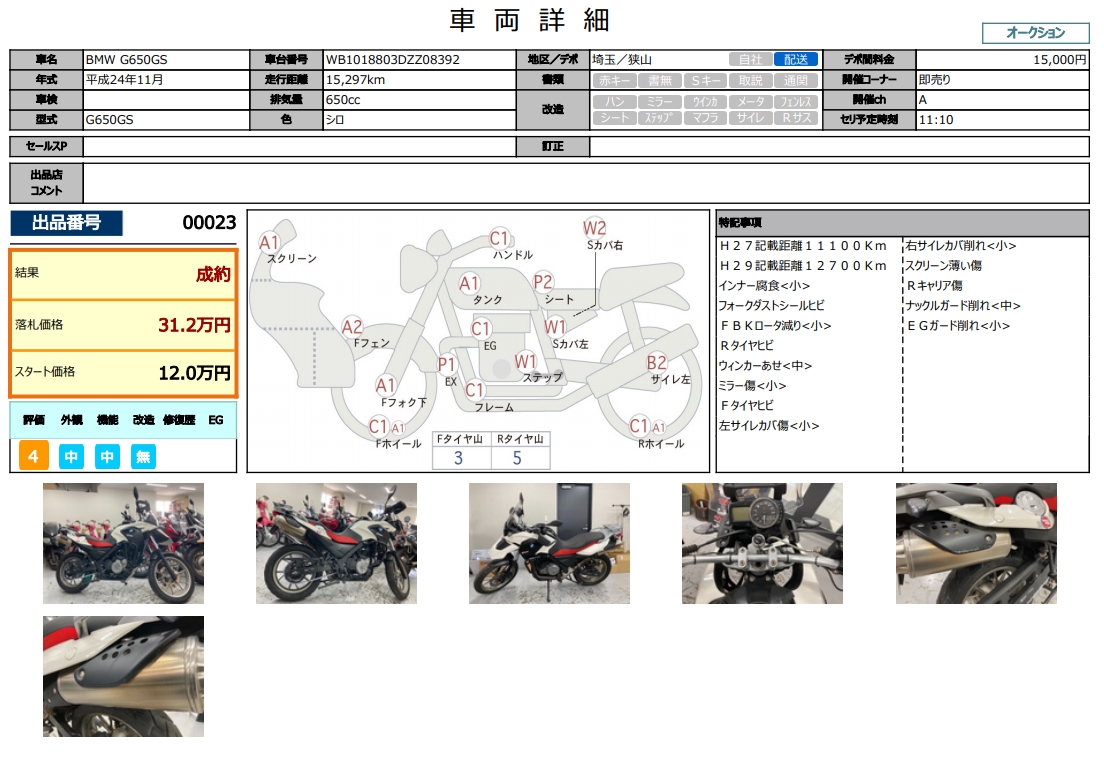
Task: Open the rear-left view motorcycle photo
Action: 337,543
